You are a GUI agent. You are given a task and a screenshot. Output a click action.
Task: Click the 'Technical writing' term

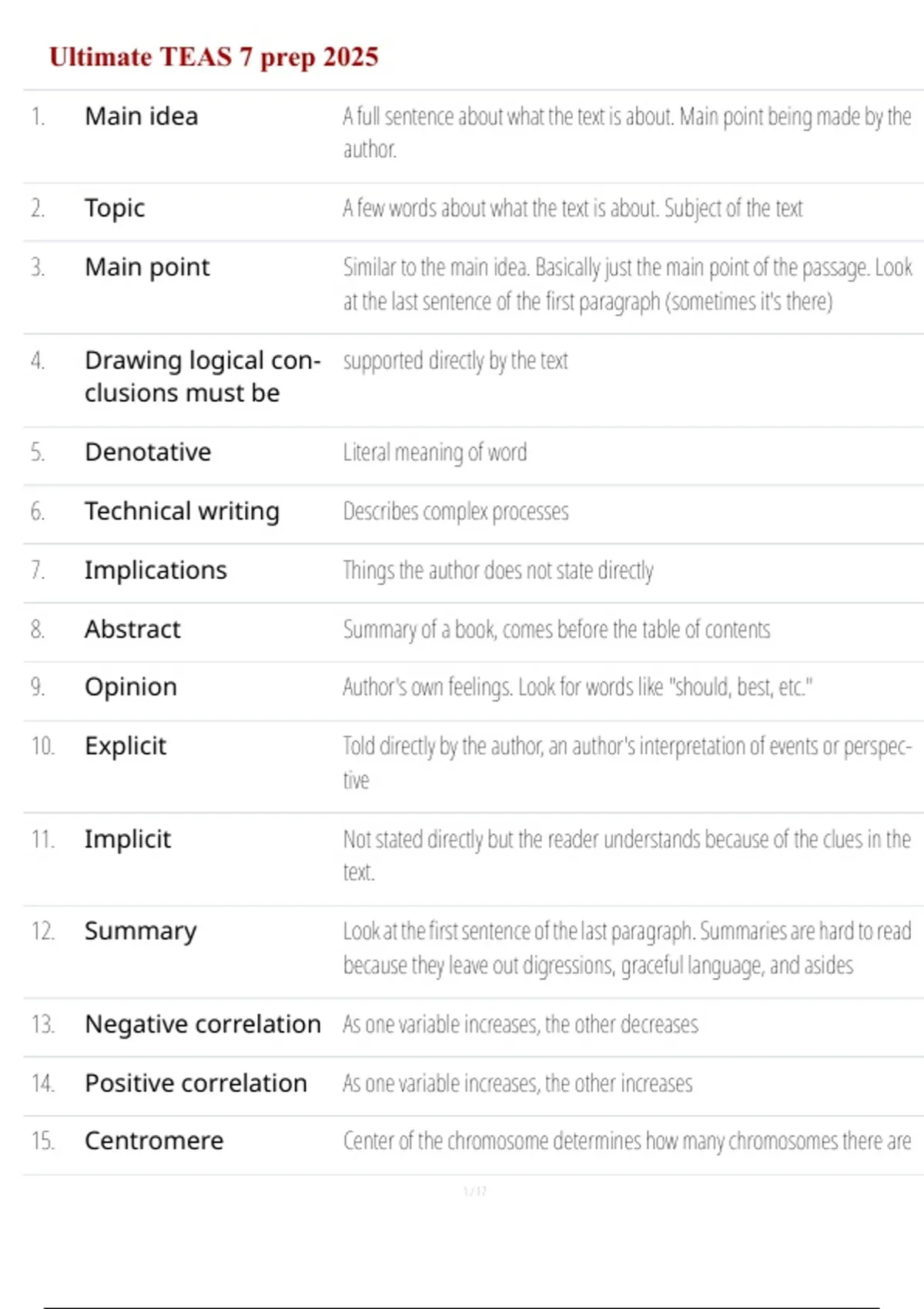[x=182, y=511]
